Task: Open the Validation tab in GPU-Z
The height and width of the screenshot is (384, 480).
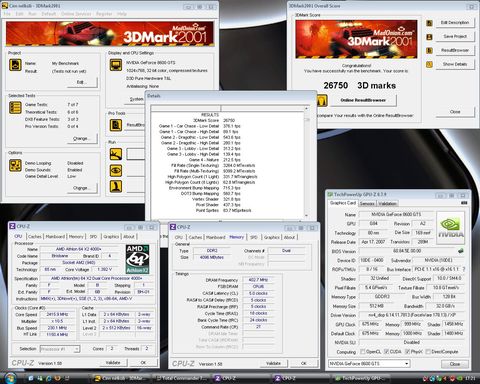Action: pyautogui.click(x=387, y=203)
